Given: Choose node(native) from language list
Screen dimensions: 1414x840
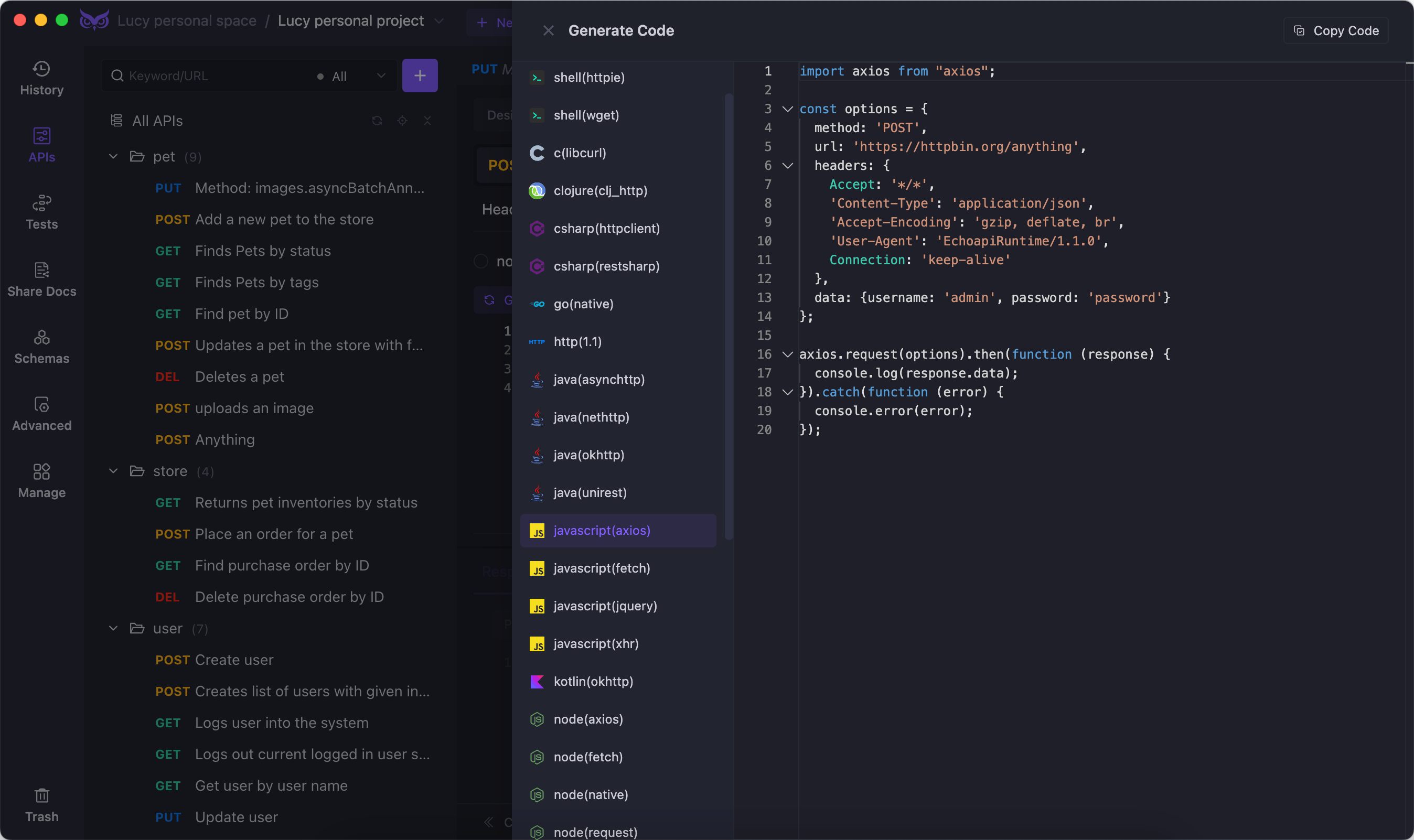Looking at the screenshot, I should pyautogui.click(x=618, y=795).
